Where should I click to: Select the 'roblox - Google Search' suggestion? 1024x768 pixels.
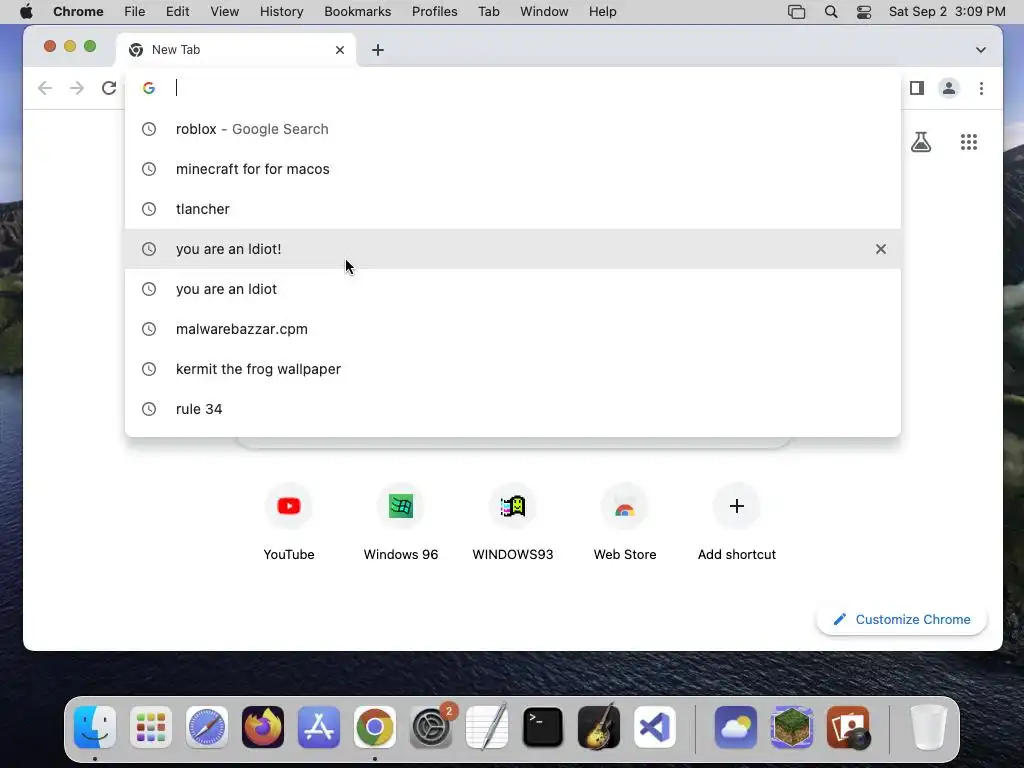click(513, 129)
